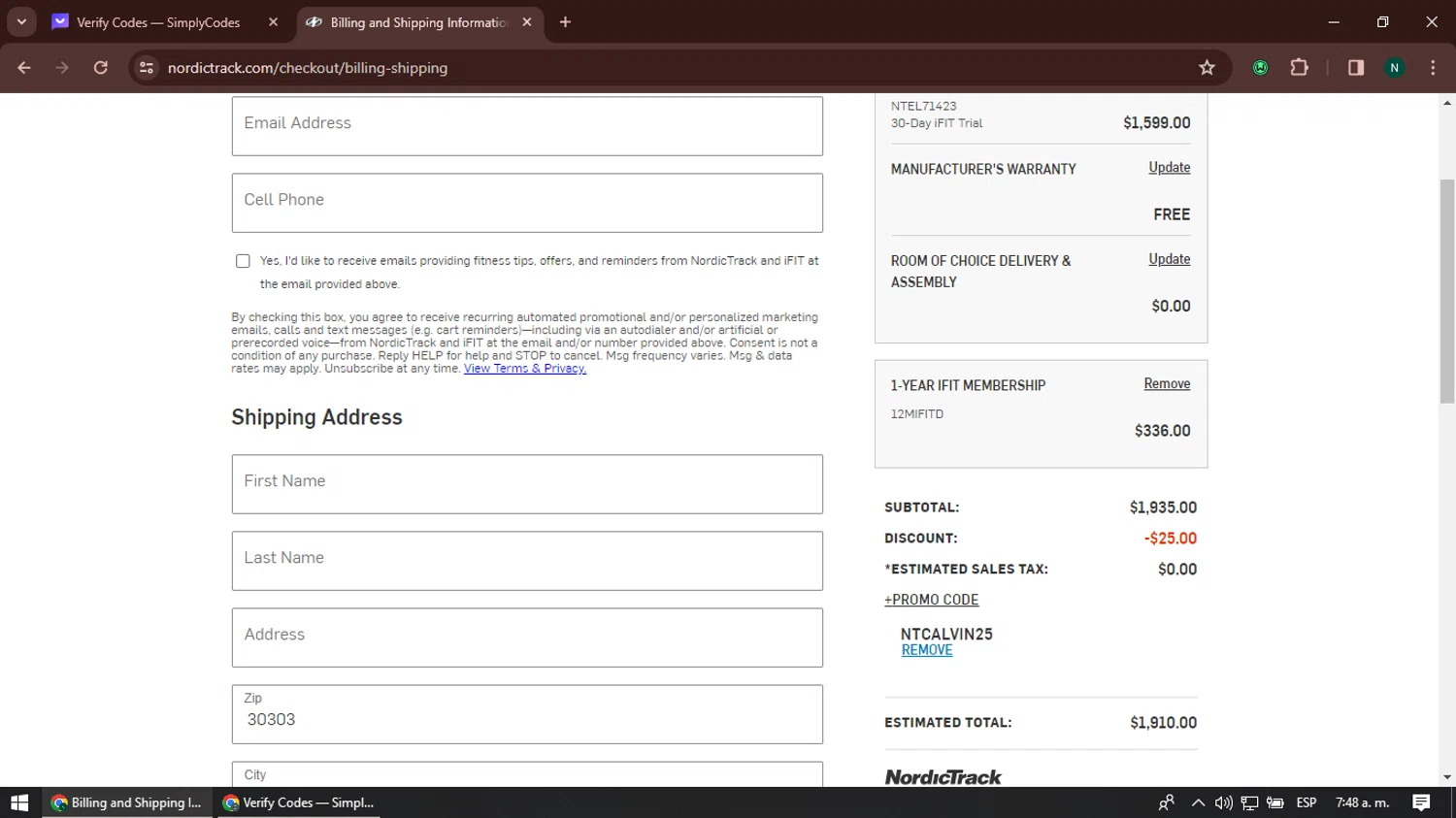This screenshot has width=1456, height=818.
Task: Click the NordicTrack logo in order summary
Action: [943, 776]
